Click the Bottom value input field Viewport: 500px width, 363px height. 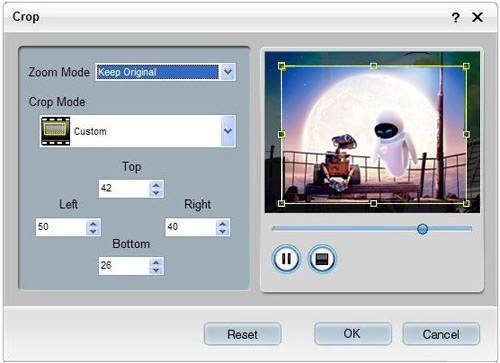[124, 266]
